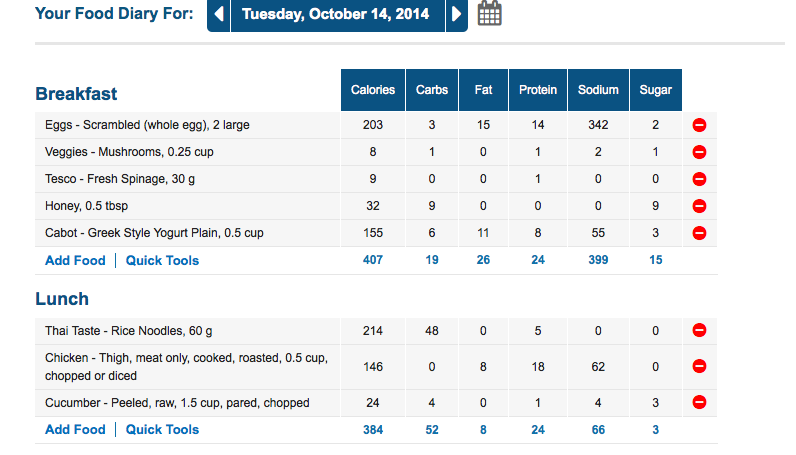
Task: Select the Calories column header
Action: (373, 90)
